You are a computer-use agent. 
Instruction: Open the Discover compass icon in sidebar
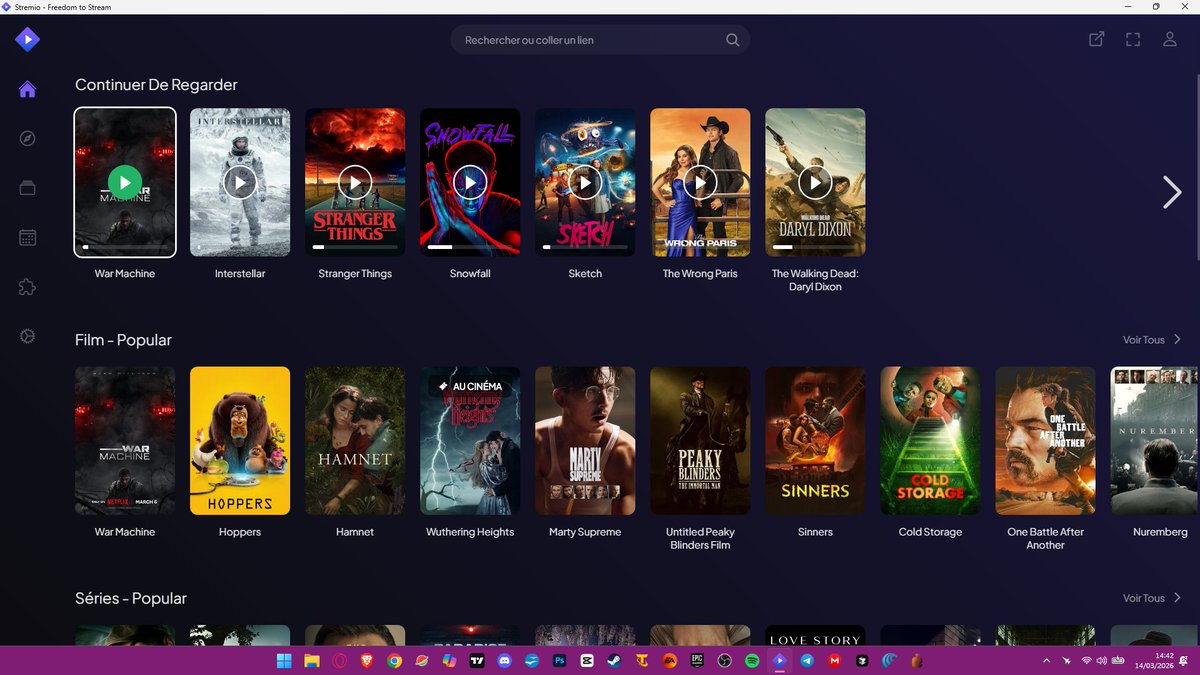point(27,138)
